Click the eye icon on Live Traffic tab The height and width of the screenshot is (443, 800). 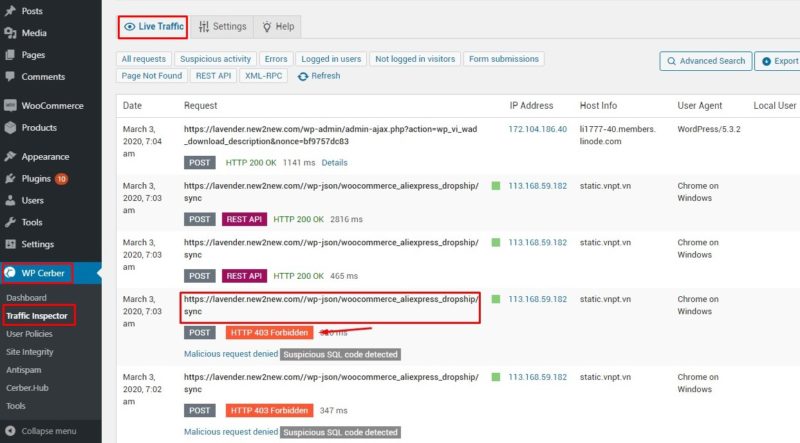(x=130, y=27)
